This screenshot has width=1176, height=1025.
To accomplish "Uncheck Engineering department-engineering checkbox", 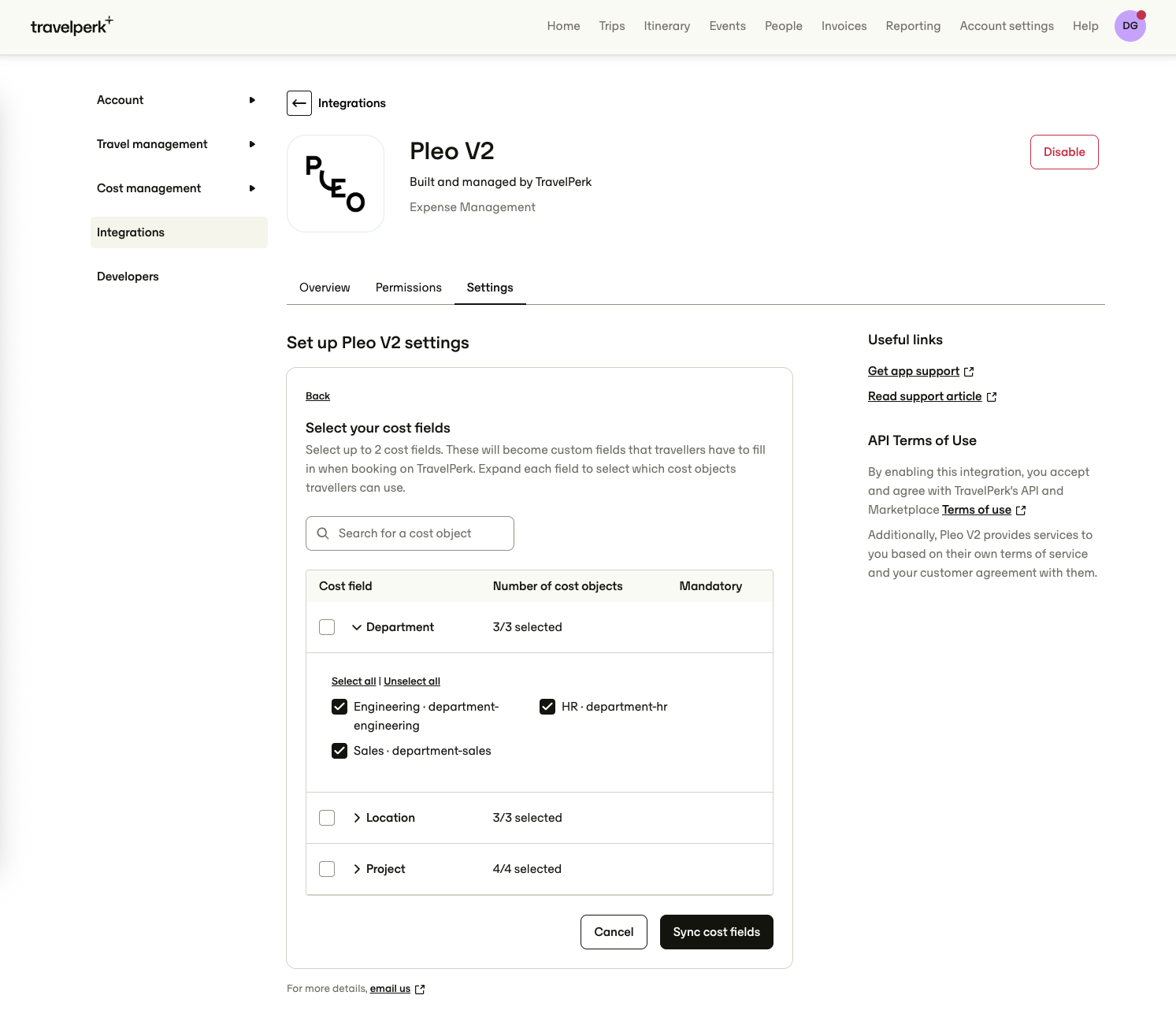I will [x=339, y=707].
